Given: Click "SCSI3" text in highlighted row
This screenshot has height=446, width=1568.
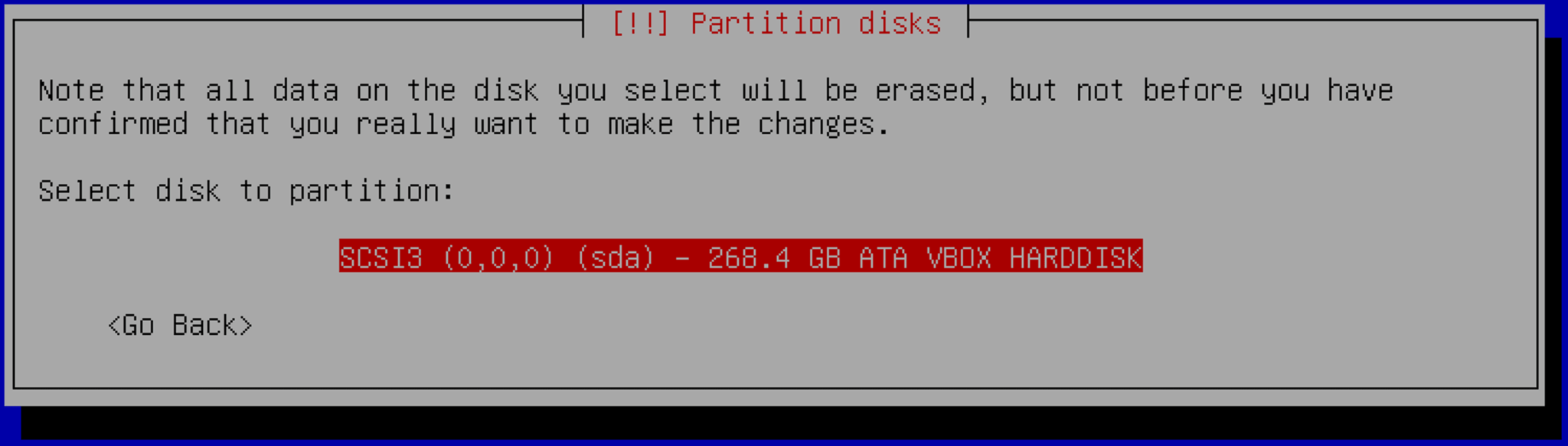Looking at the screenshot, I should tap(381, 257).
